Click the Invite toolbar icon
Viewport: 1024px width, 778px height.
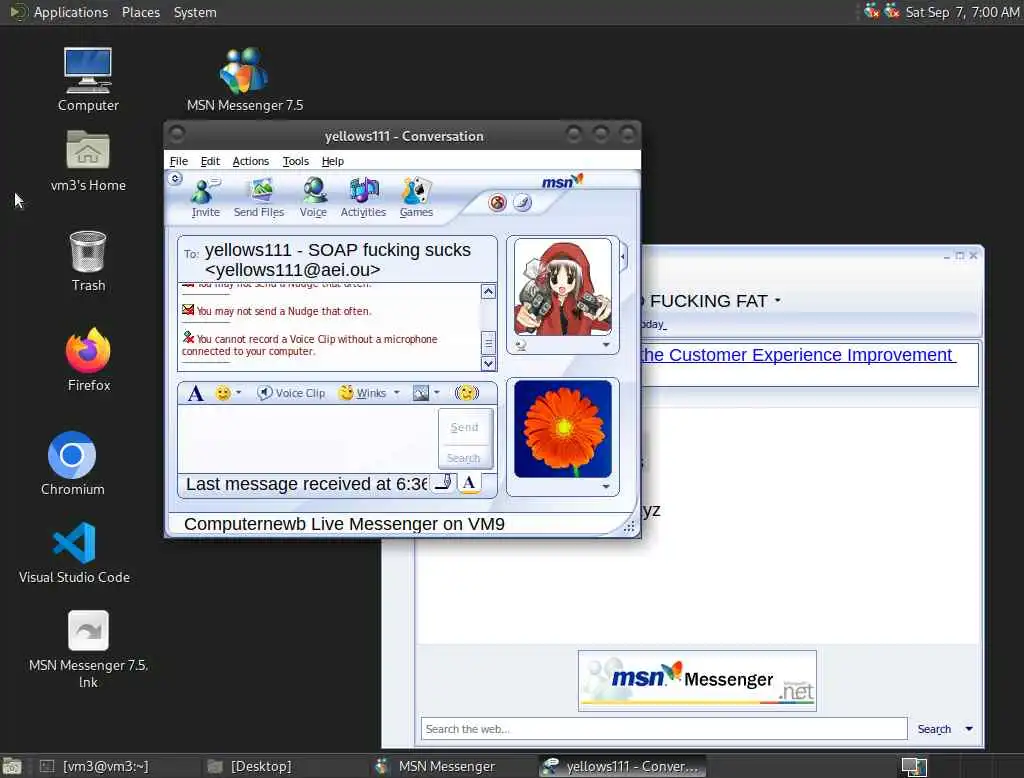click(205, 198)
